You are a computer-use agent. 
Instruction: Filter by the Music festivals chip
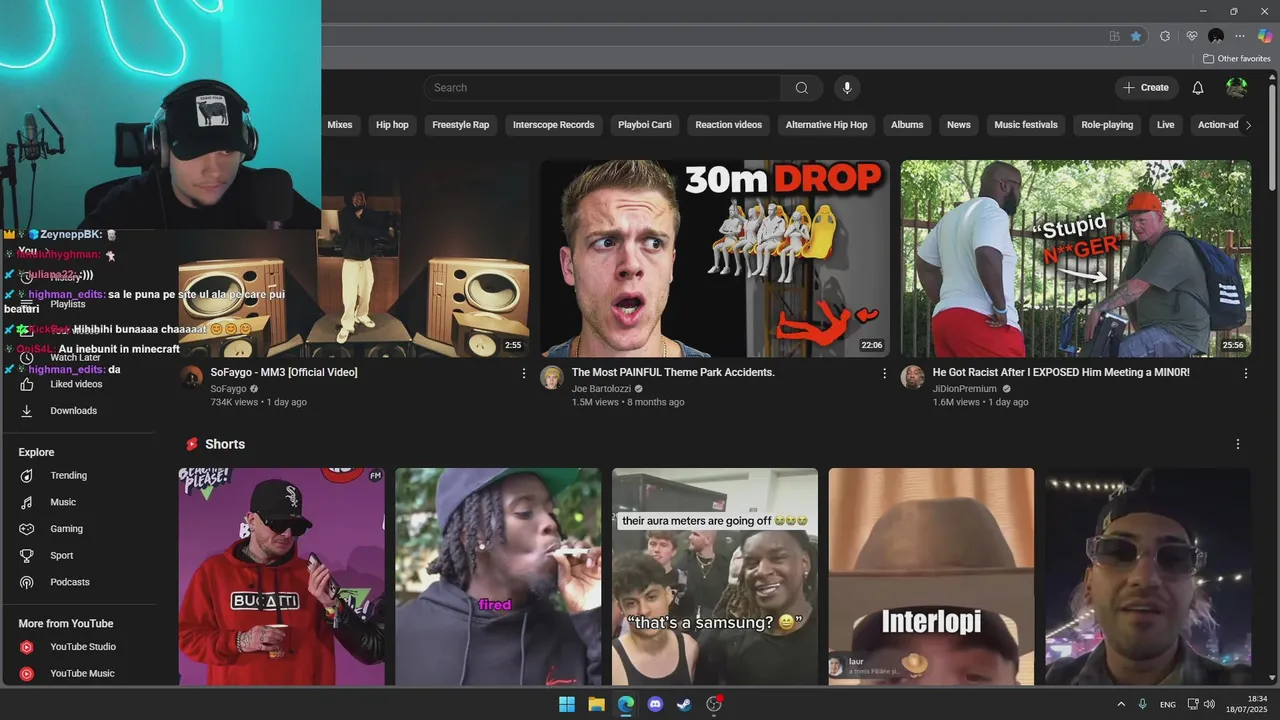1026,125
